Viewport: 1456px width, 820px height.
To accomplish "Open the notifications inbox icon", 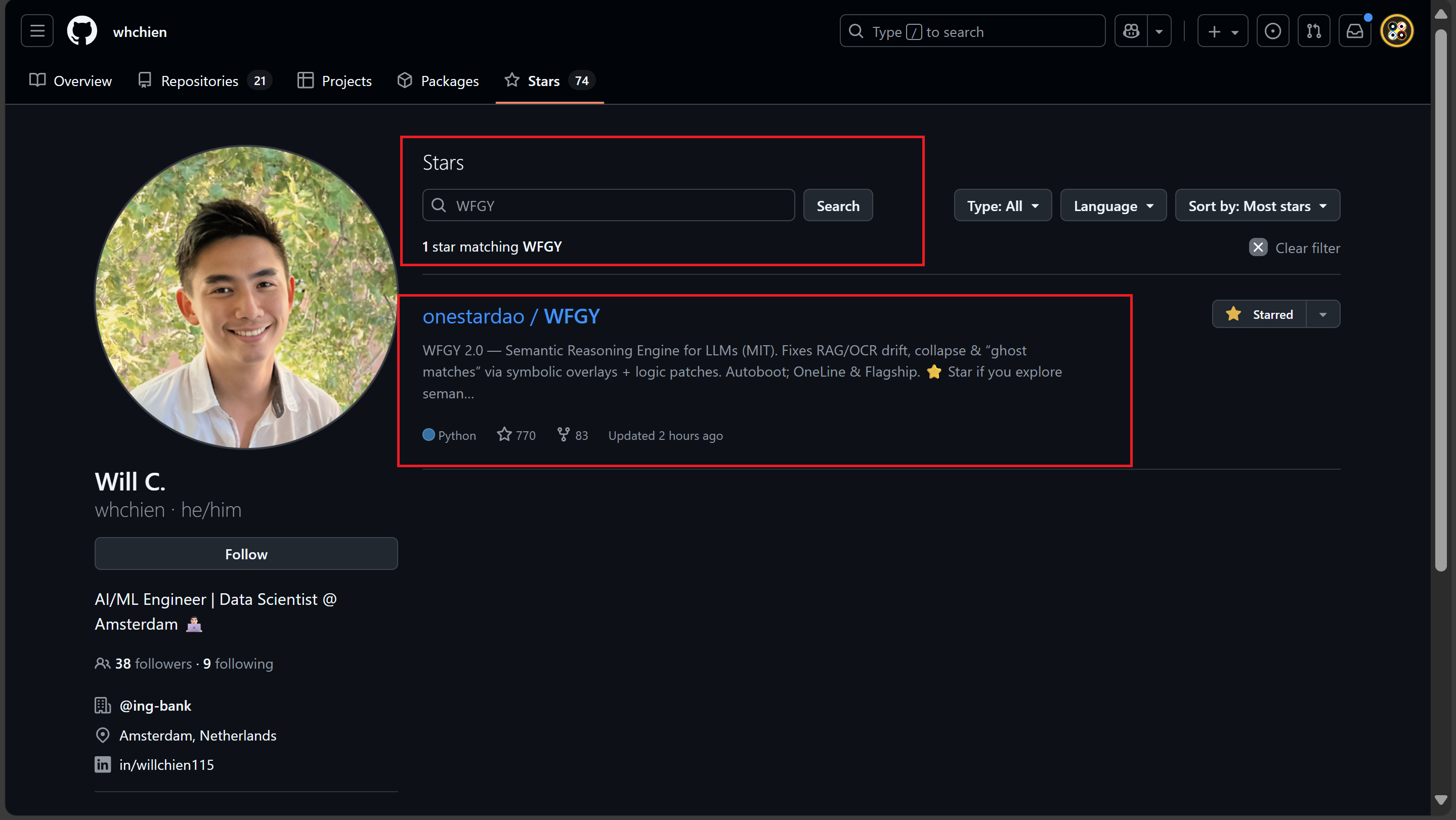I will (1354, 31).
